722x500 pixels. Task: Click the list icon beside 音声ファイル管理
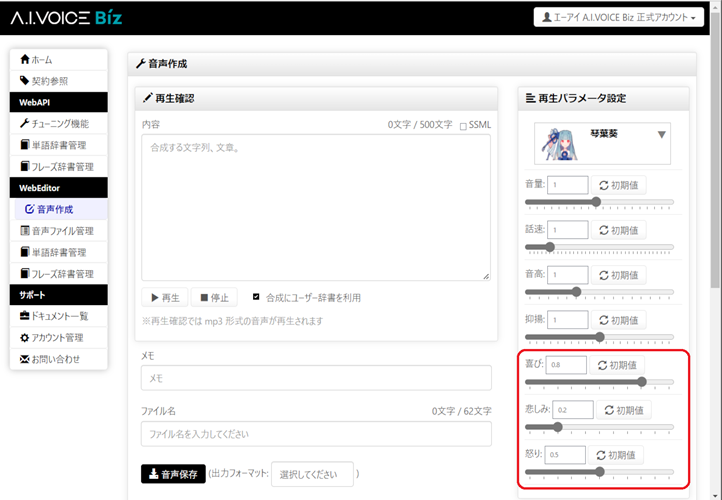[x=25, y=230]
